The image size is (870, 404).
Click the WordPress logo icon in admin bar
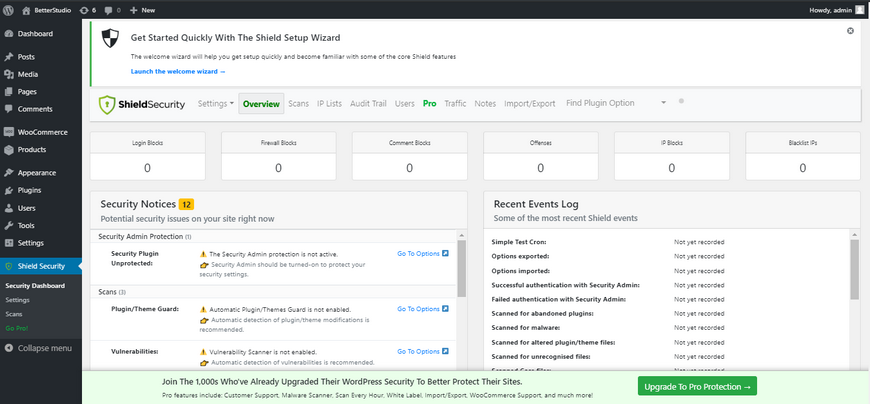(8, 9)
